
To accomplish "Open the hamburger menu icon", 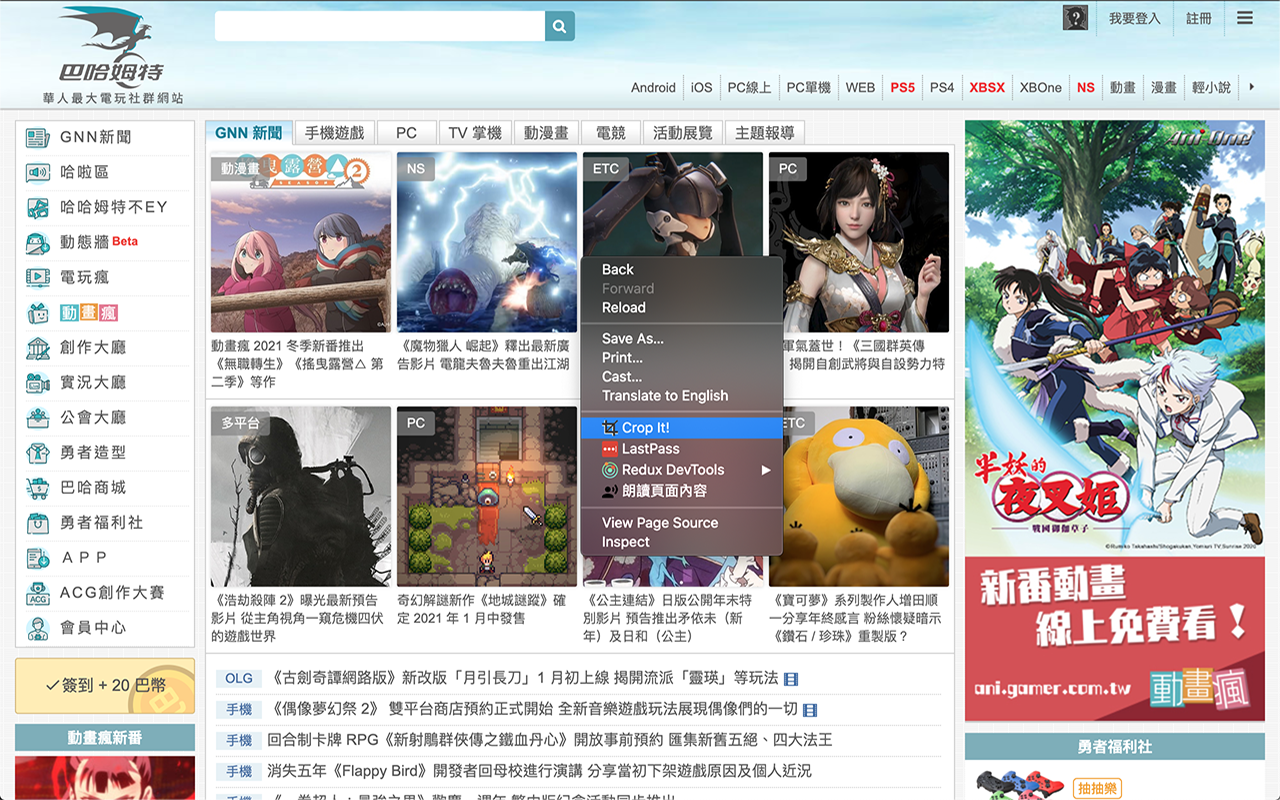I will click(x=1244, y=18).
